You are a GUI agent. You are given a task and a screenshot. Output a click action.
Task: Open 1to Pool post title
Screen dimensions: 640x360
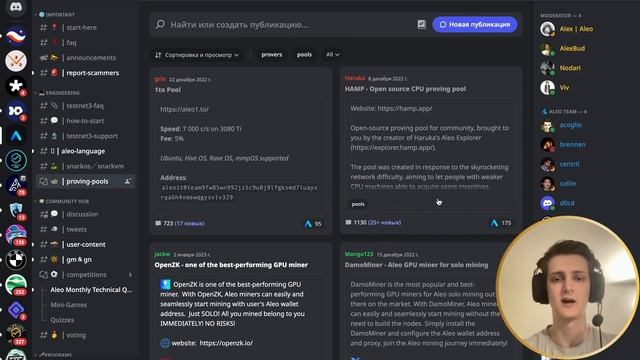(x=167, y=90)
